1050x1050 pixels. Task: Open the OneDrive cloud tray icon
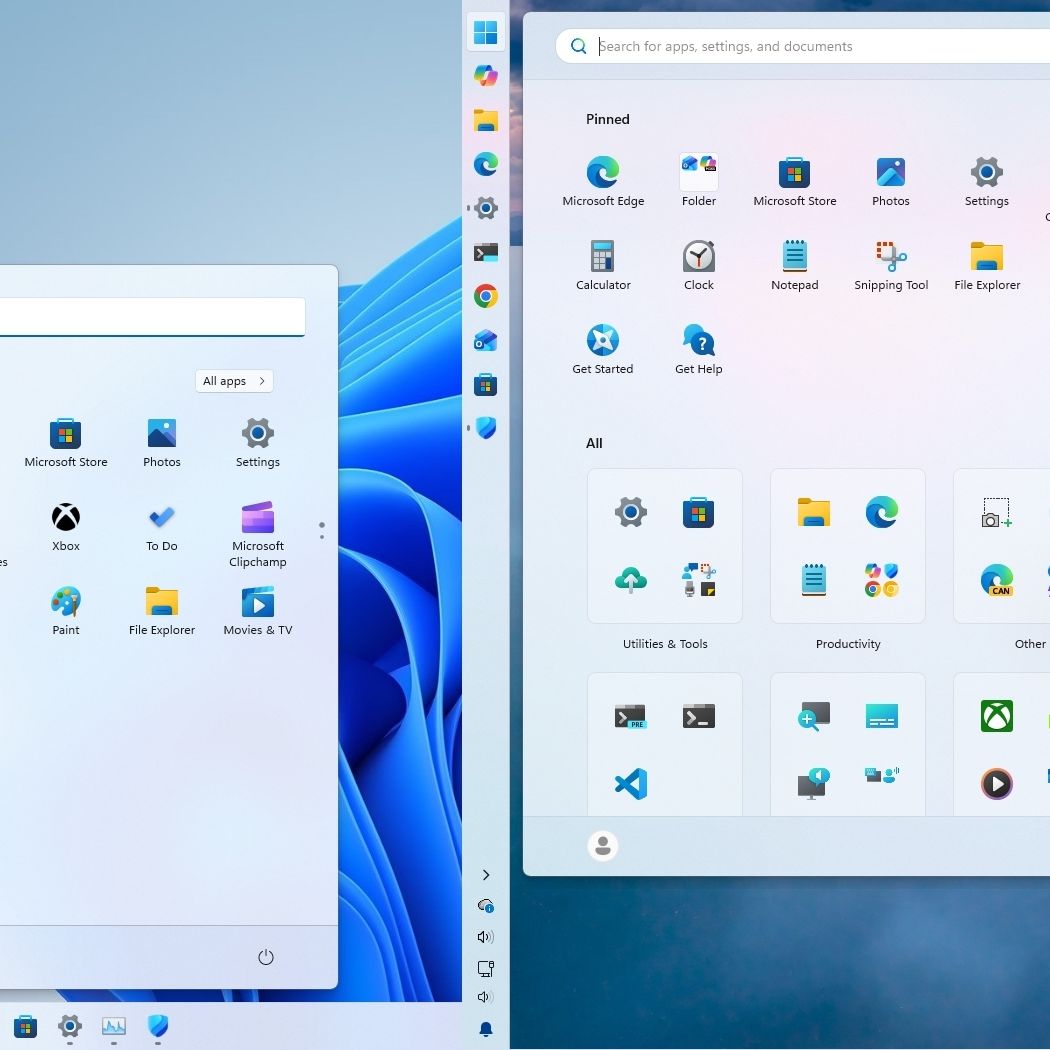pyautogui.click(x=486, y=906)
